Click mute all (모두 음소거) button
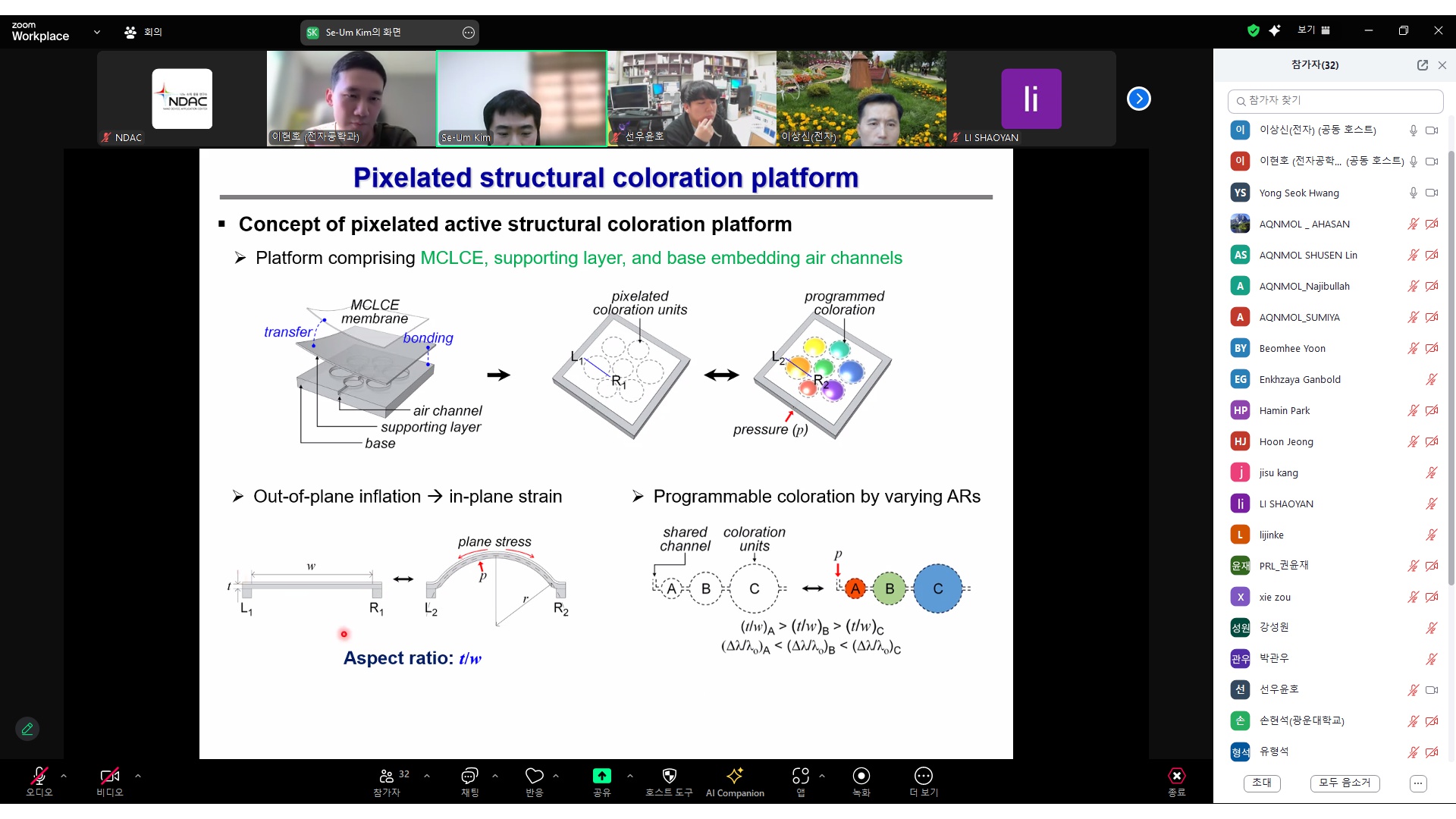The image size is (1456, 819). [x=1345, y=783]
